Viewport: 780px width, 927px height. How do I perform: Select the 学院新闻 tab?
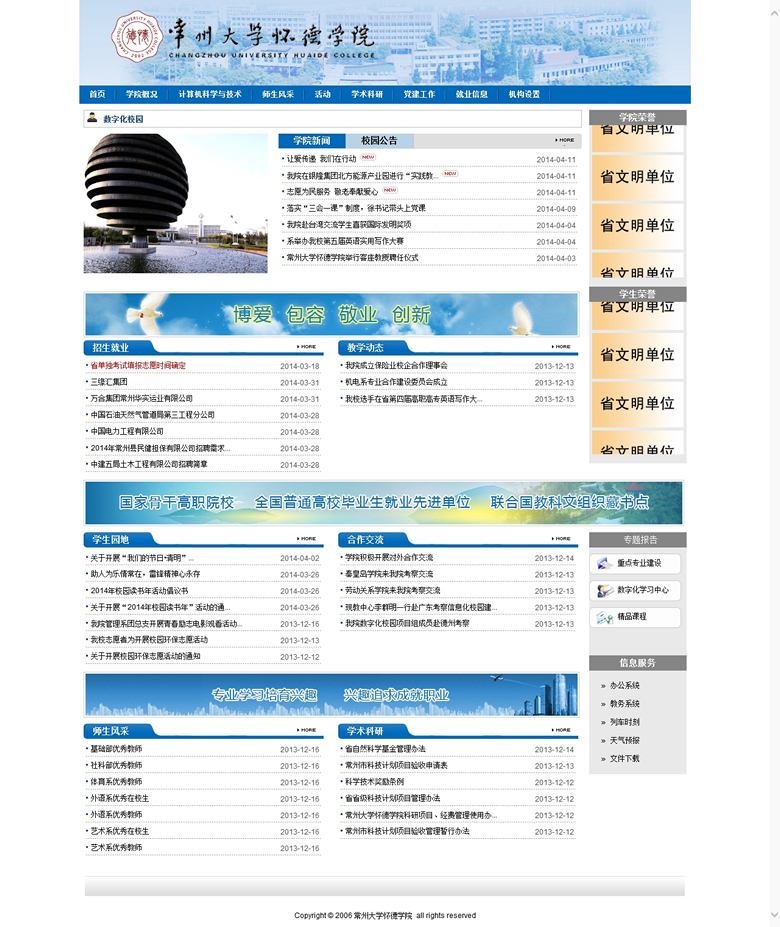tap(312, 141)
